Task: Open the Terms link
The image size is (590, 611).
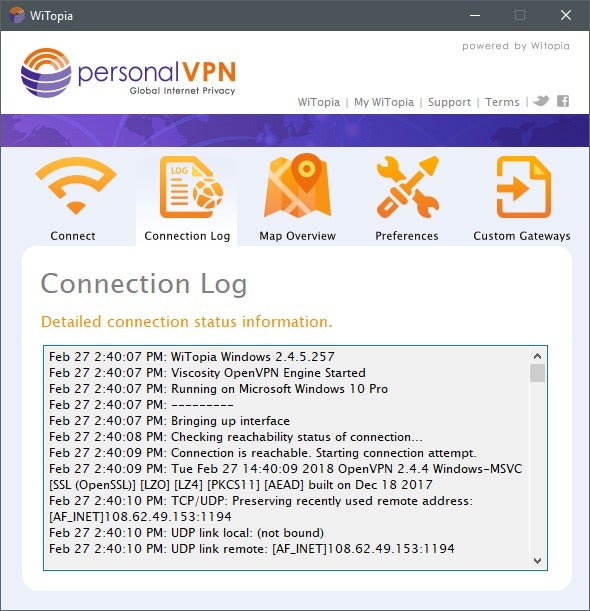Action: point(502,102)
